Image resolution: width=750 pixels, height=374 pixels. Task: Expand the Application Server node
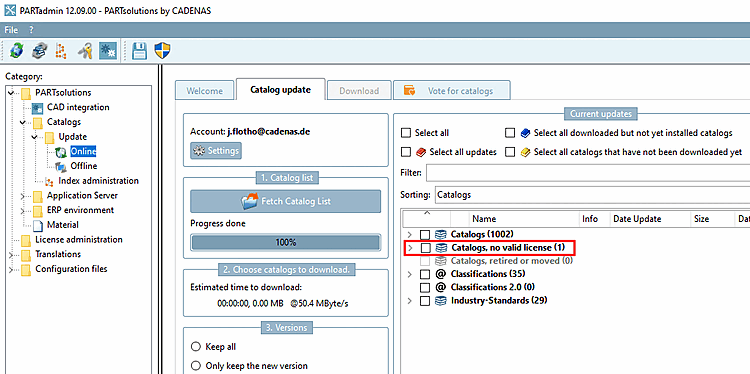tap(23, 196)
